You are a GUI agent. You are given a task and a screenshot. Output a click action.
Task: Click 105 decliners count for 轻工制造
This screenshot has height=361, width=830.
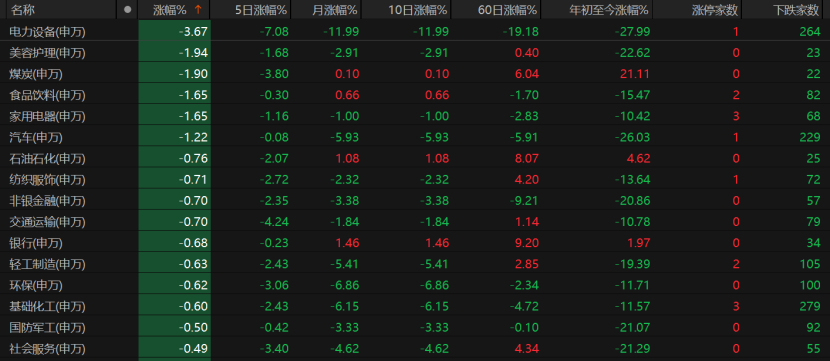[810, 264]
